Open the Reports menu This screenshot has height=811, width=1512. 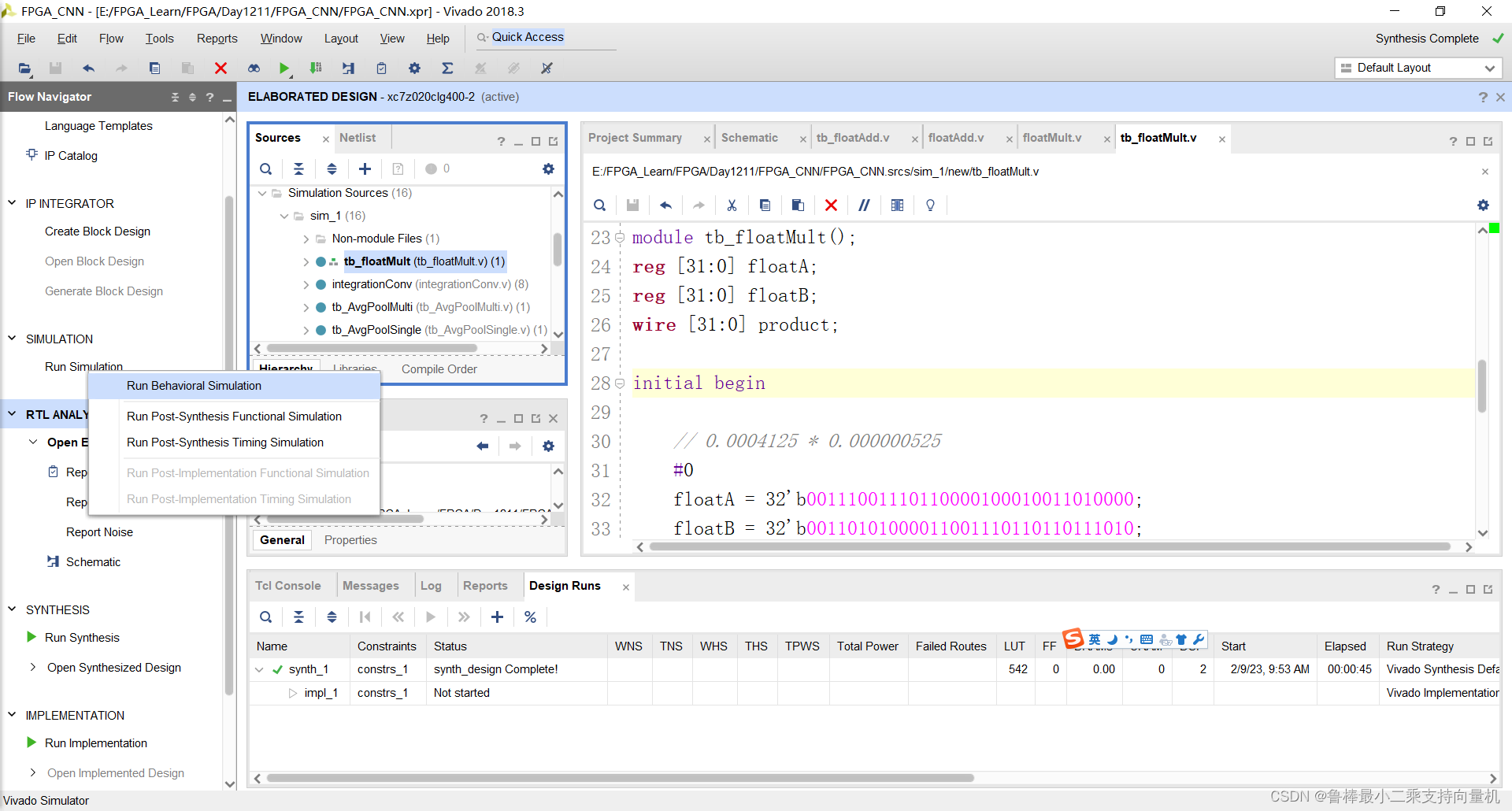pos(217,39)
